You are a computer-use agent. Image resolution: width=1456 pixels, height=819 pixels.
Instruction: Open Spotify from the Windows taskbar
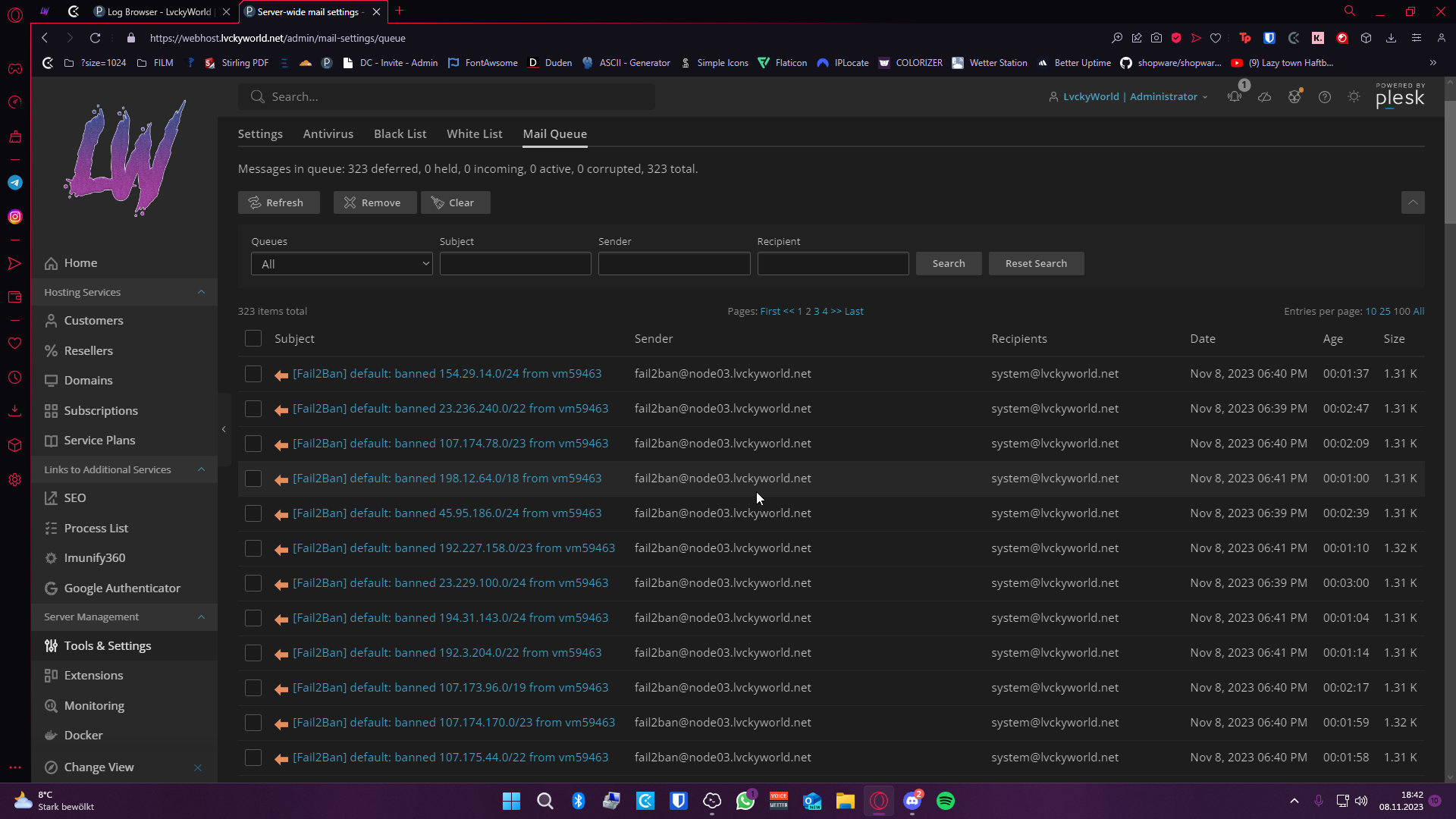945,801
